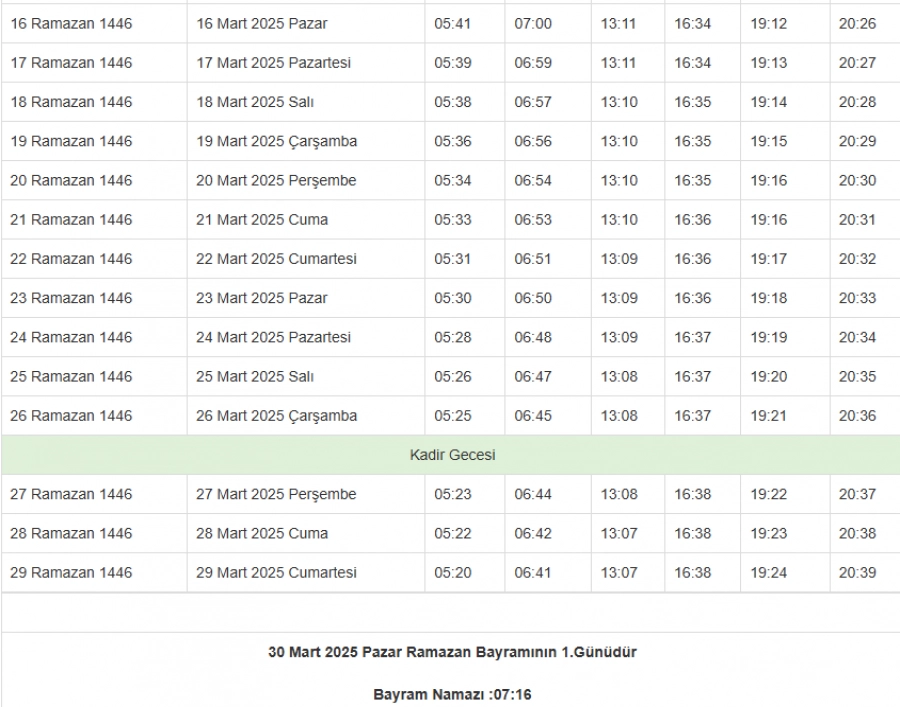This screenshot has width=900, height=707.
Task: Select the Bayram Namazı 07:16 text
Action: [452, 694]
